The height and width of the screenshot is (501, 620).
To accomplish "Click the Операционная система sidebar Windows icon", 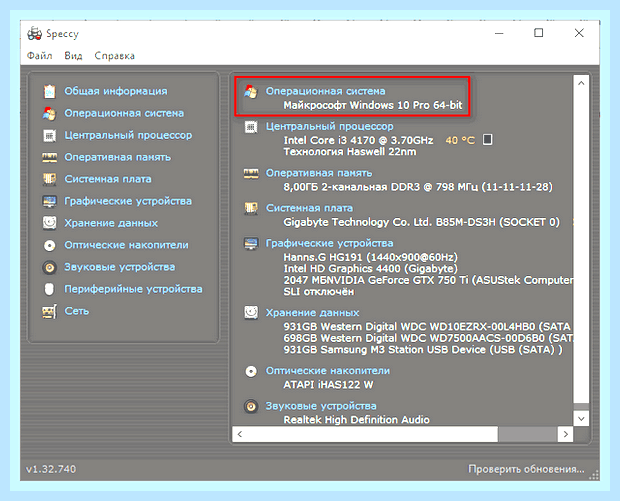I will click(x=49, y=113).
